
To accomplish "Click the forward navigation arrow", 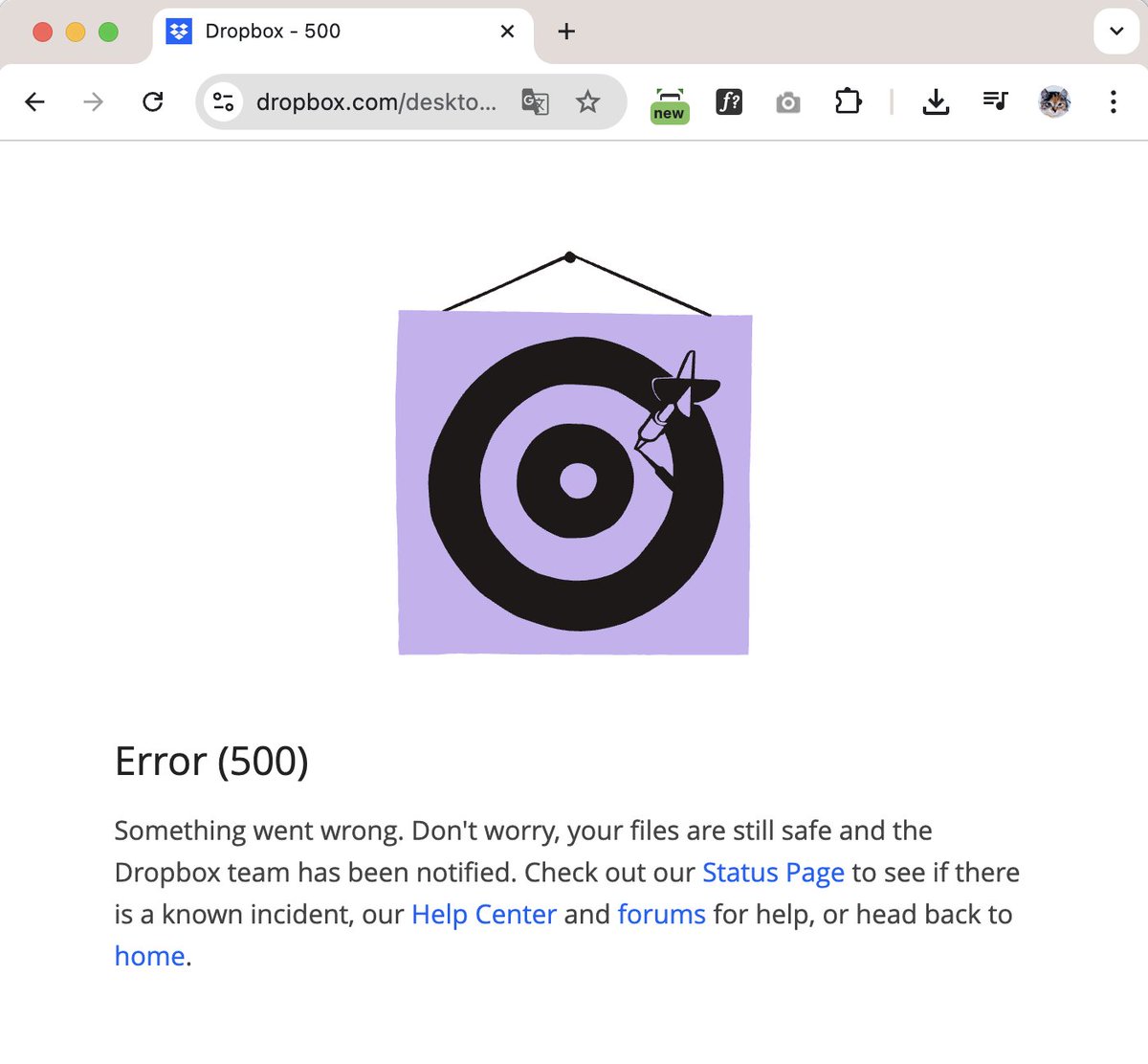I will point(94,101).
